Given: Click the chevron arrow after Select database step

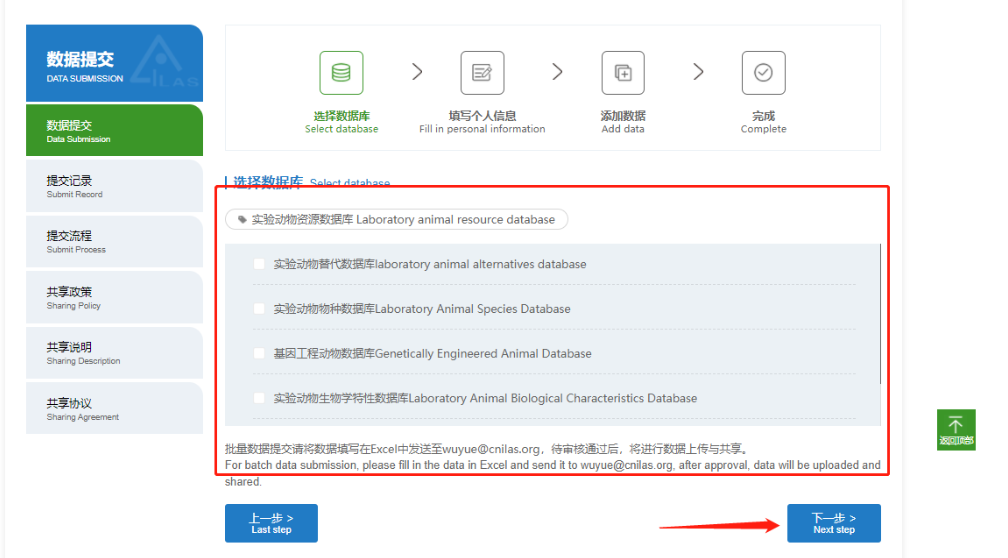Looking at the screenshot, I should [x=417, y=72].
